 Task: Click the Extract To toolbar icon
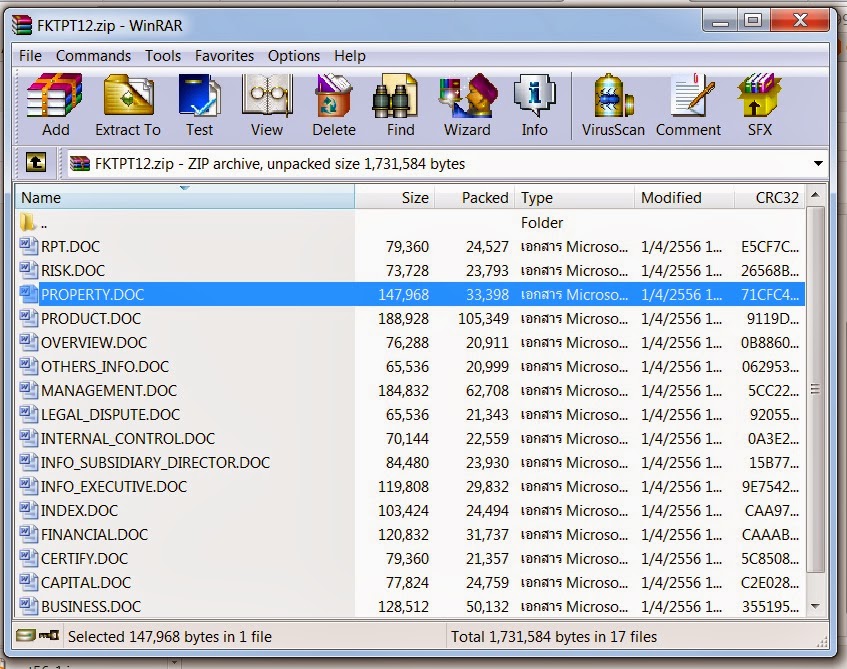[x=128, y=105]
